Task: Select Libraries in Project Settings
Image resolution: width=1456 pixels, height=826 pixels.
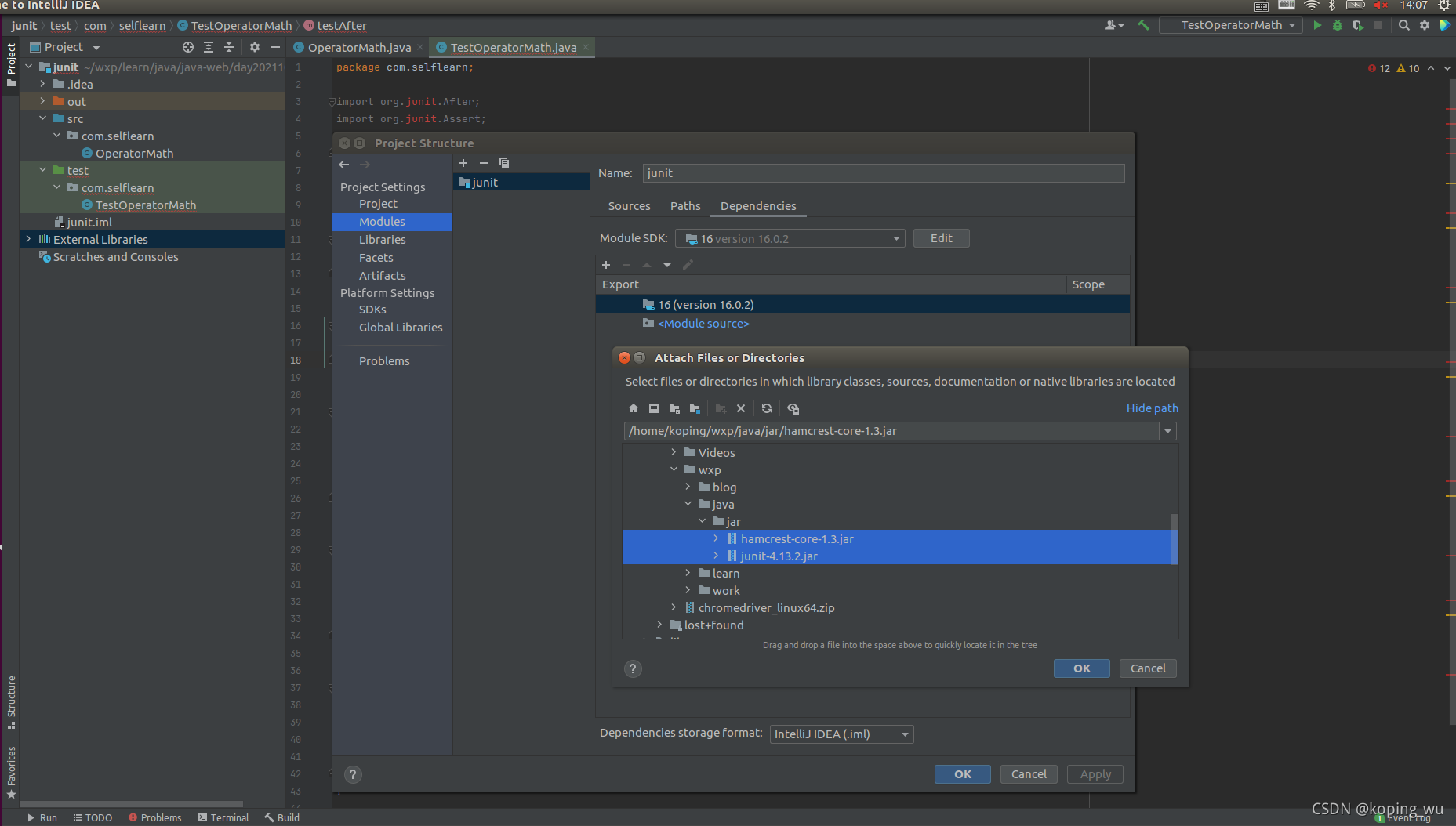Action: click(x=383, y=240)
